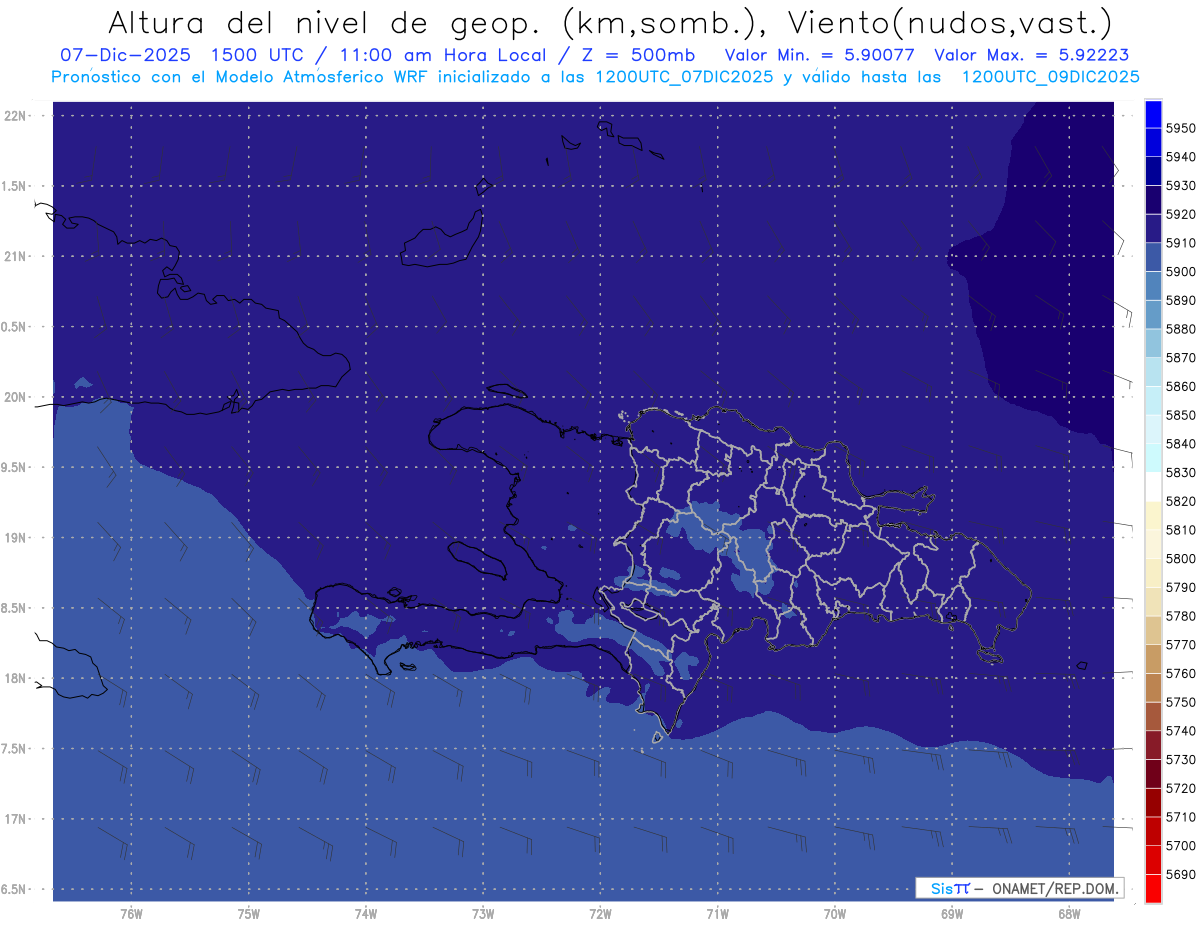Image resolution: width=1200 pixels, height=927 pixels.
Task: Click the latitude axis label 19N
Action: pyautogui.click(x=17, y=538)
